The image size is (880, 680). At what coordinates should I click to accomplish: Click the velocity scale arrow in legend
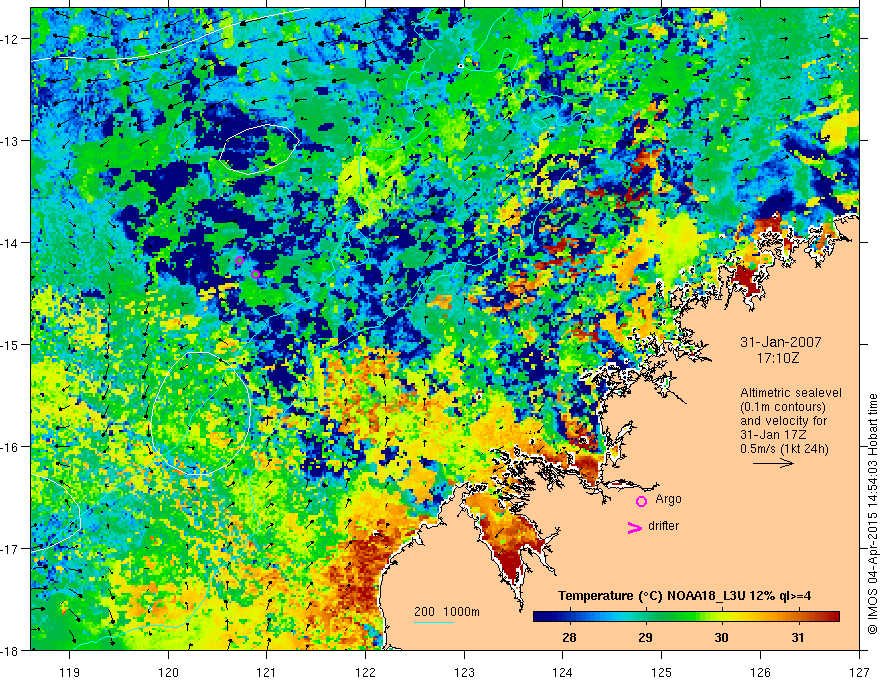tap(773, 463)
